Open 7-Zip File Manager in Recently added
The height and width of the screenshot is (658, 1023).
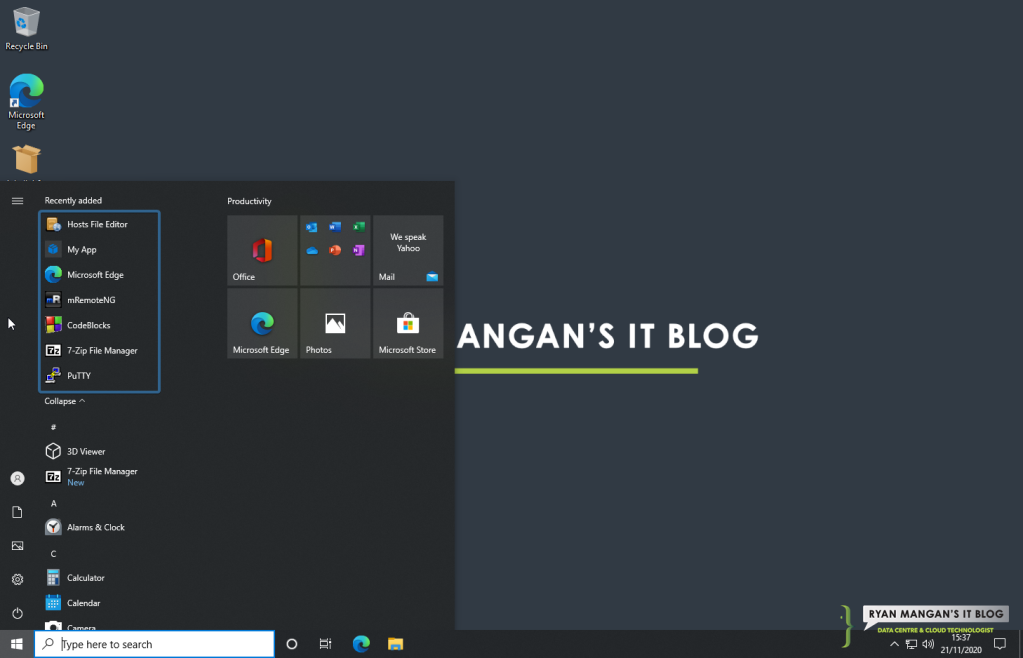tap(99, 351)
